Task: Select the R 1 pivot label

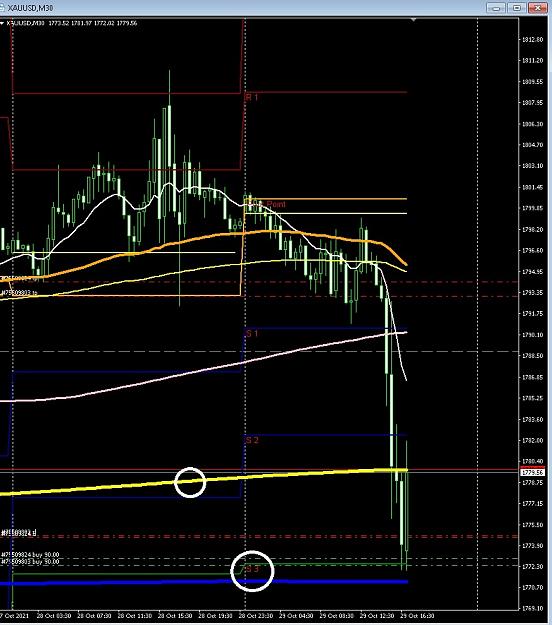Action: coord(252,97)
